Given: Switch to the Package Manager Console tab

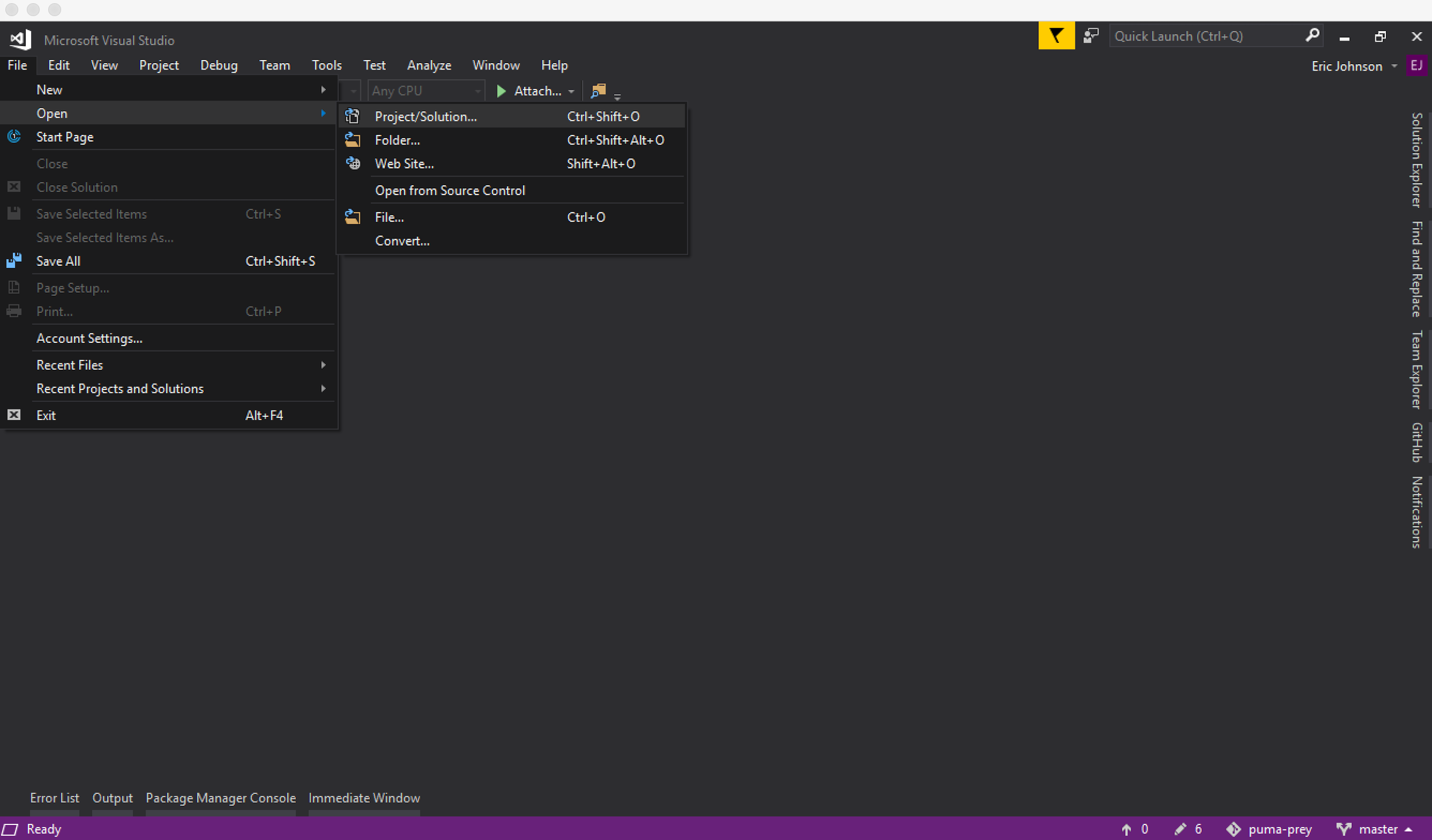Looking at the screenshot, I should pos(220,797).
